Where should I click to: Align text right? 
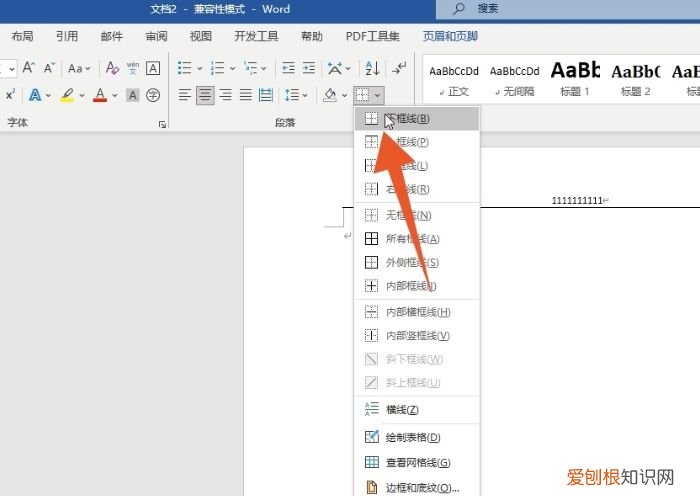[x=225, y=95]
